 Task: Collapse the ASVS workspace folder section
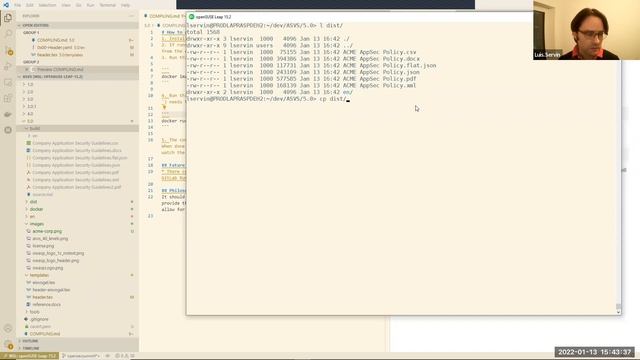78,77
